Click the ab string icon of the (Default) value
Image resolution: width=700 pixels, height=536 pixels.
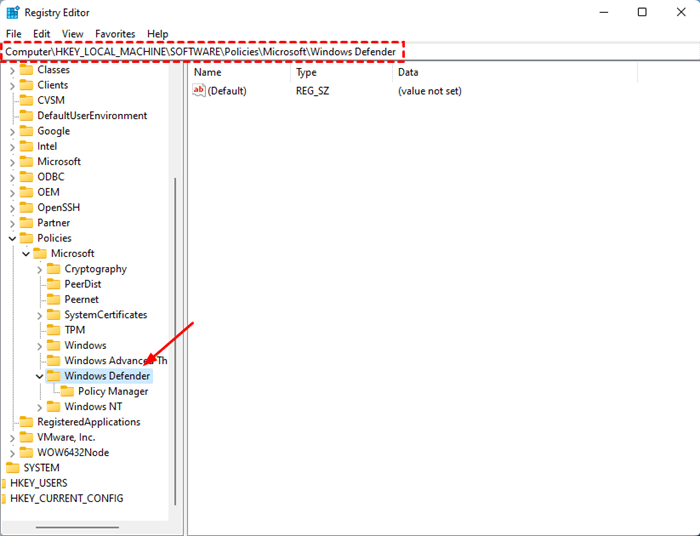(199, 91)
